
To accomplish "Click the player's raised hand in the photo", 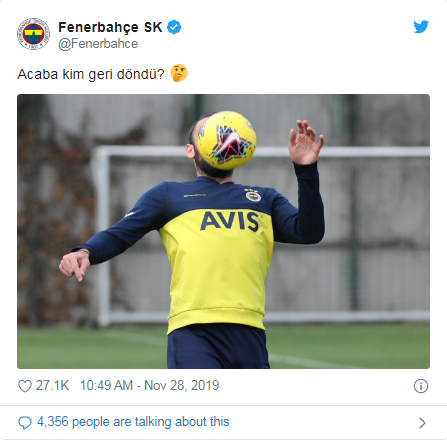I will point(305,143).
